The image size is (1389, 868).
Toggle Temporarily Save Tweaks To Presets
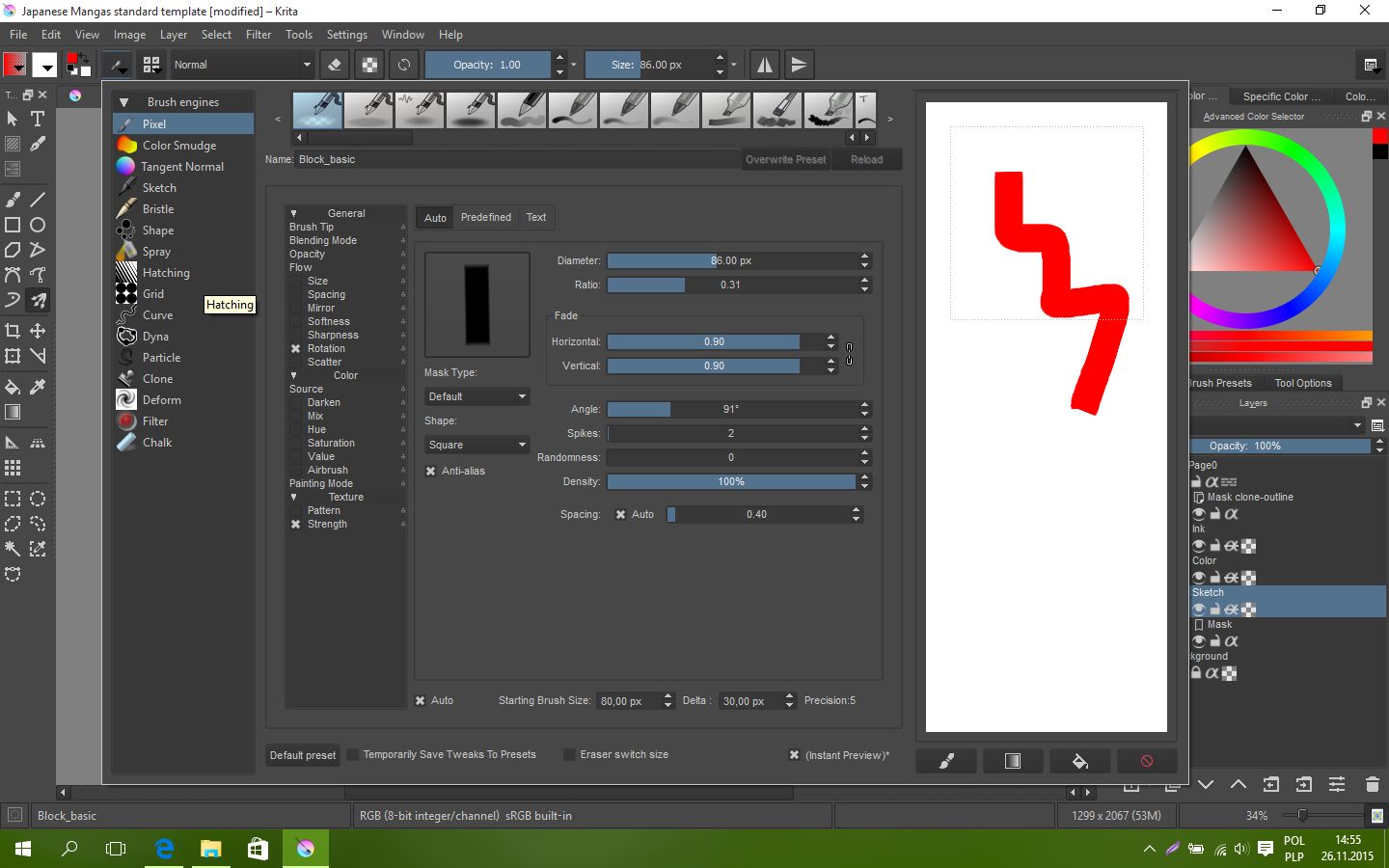point(353,754)
